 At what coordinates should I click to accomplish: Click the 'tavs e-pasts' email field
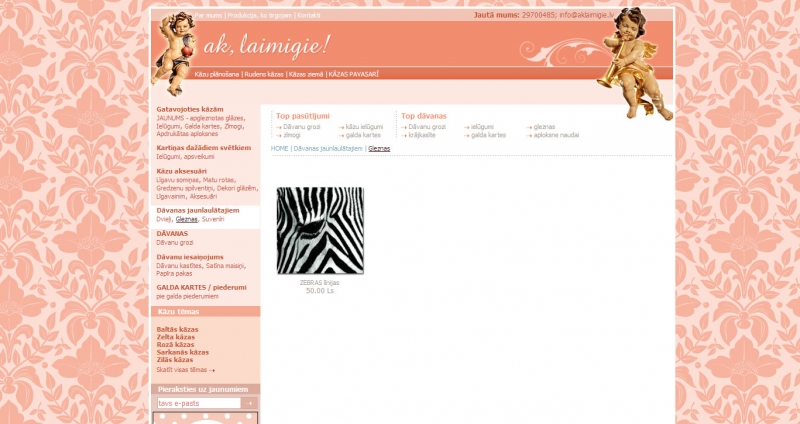coord(198,403)
